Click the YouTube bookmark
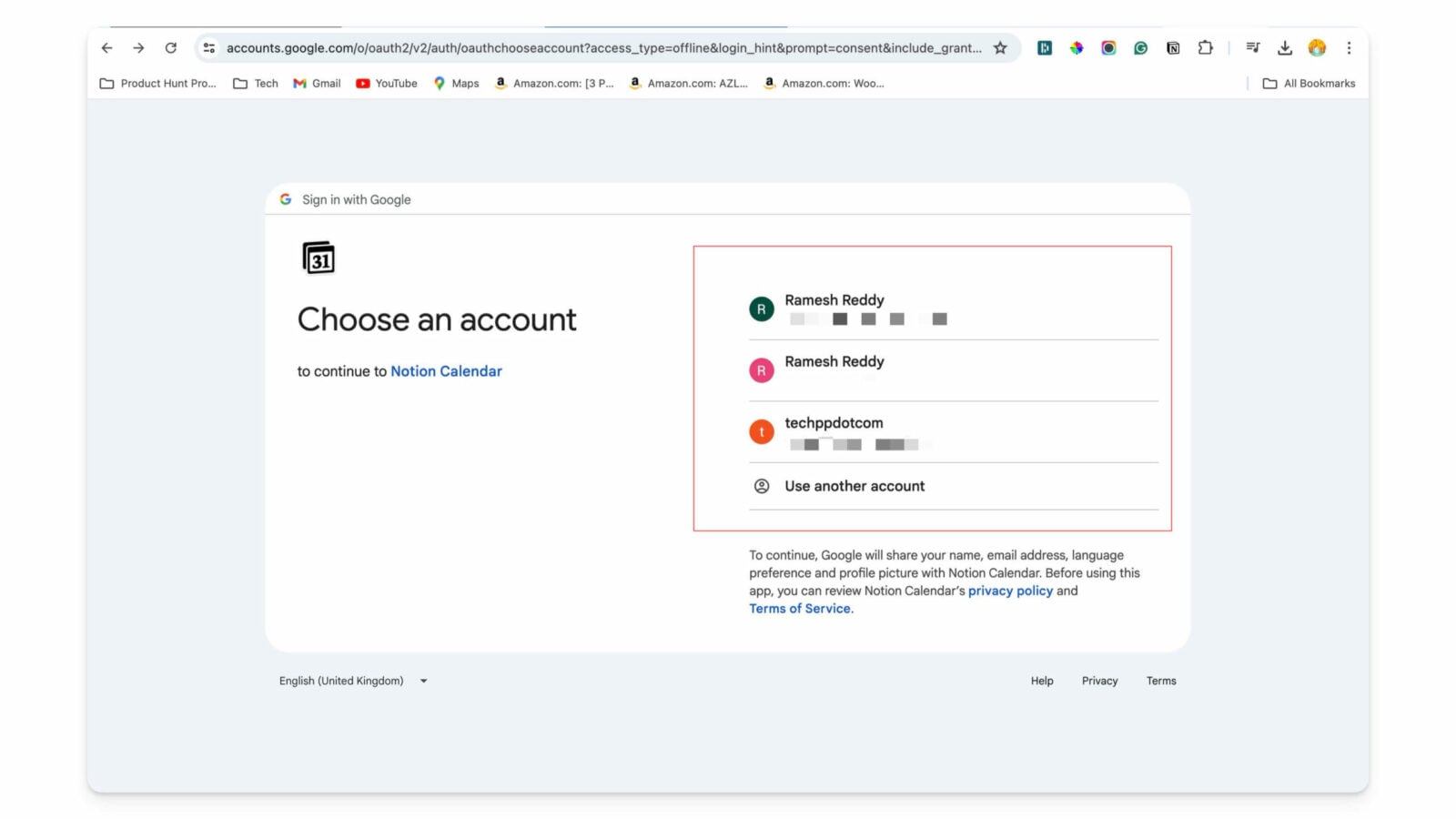This screenshot has width=1456, height=819. 386,83
